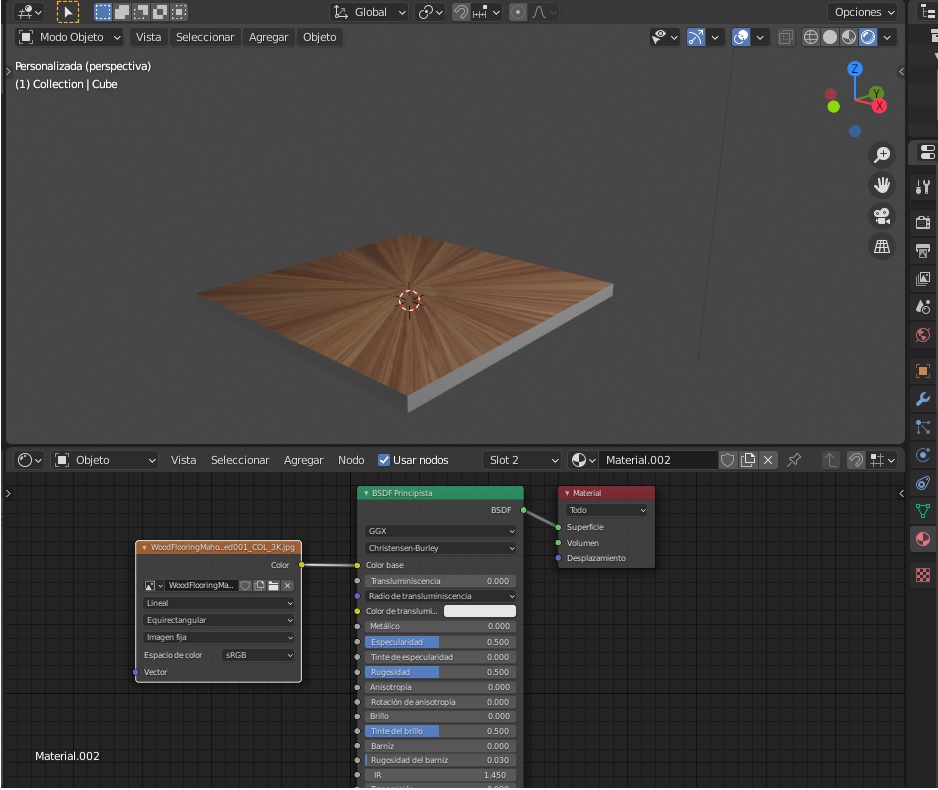Open the Objeto menu in 3D viewport
This screenshot has width=938, height=790.
319,37
